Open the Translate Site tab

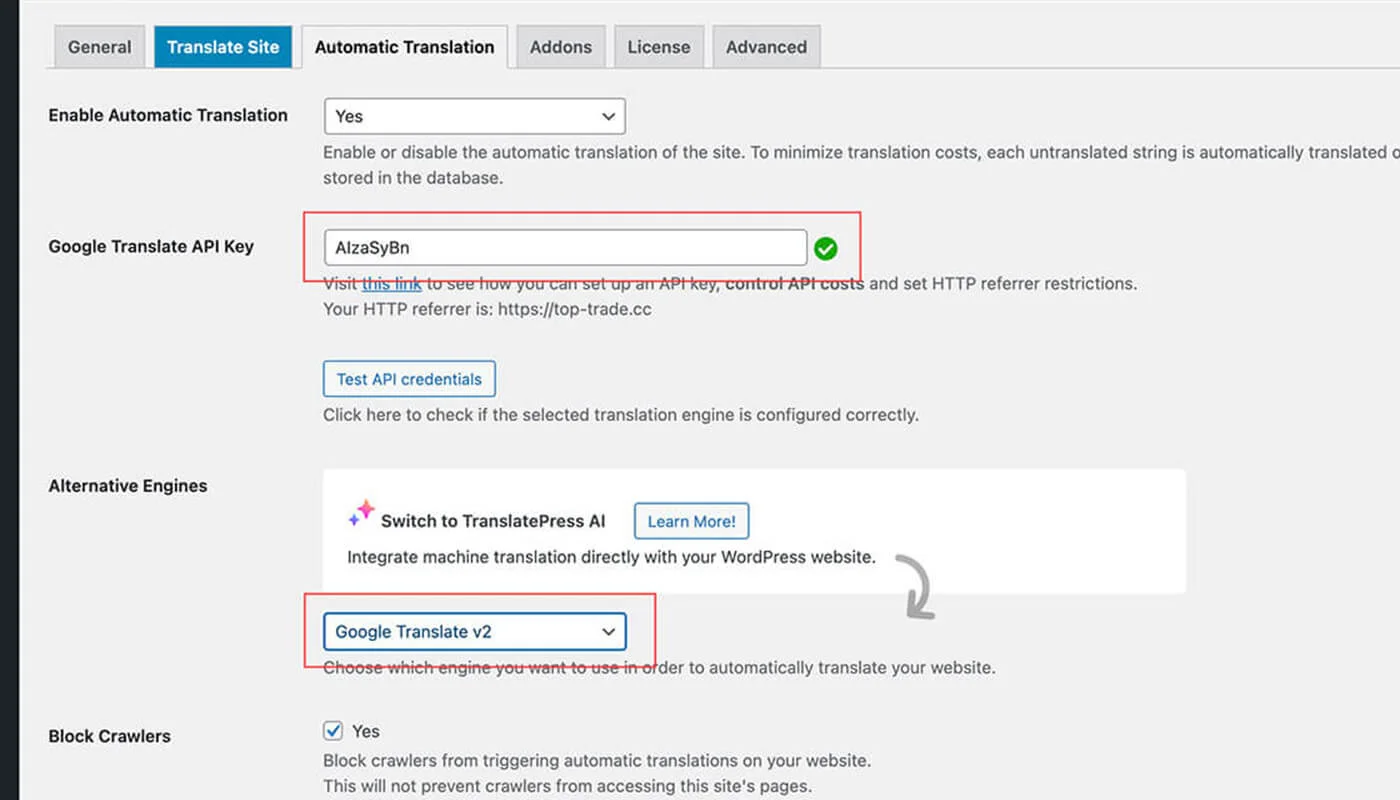(223, 47)
